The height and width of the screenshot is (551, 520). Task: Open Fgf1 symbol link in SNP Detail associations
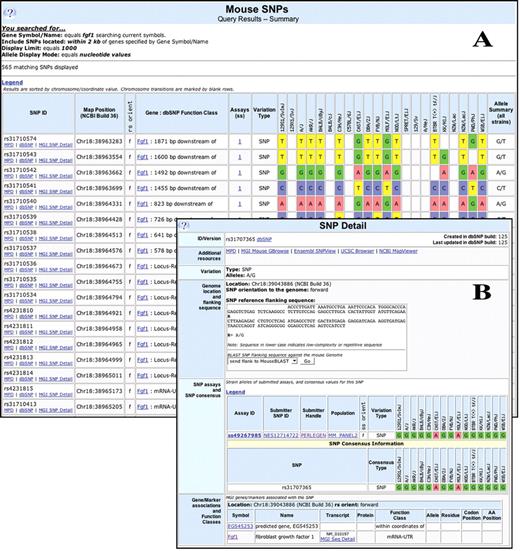tap(233, 537)
